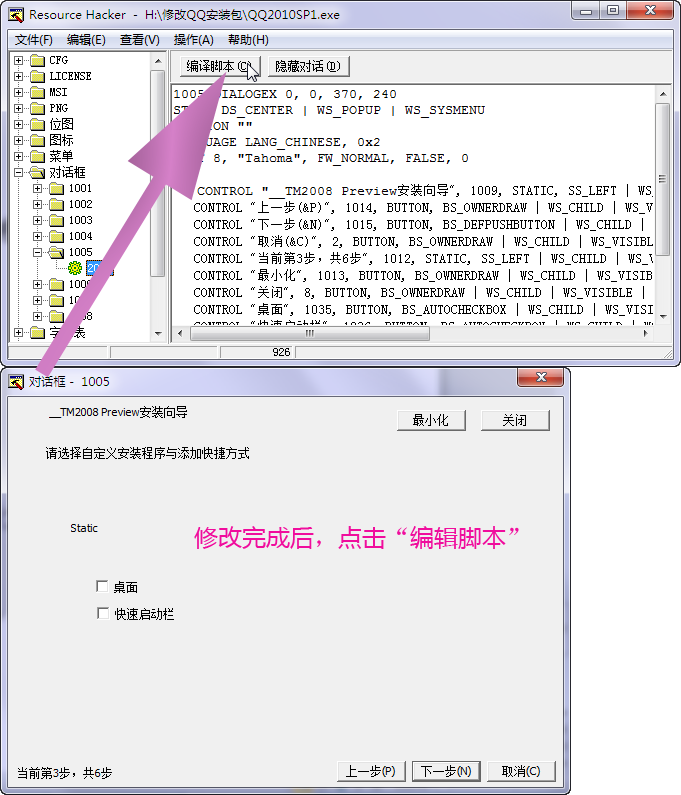Select the MSI folder icon
The image size is (681, 795).
(x=38, y=92)
